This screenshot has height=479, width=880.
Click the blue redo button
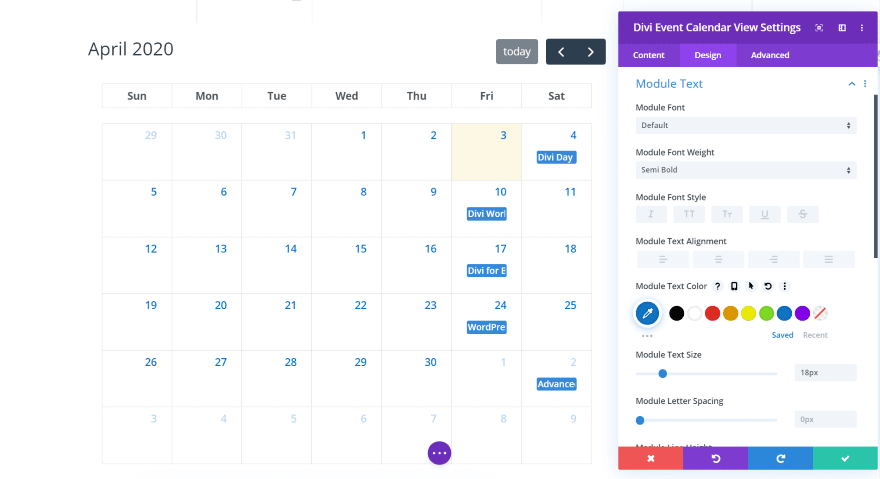[x=780, y=458]
